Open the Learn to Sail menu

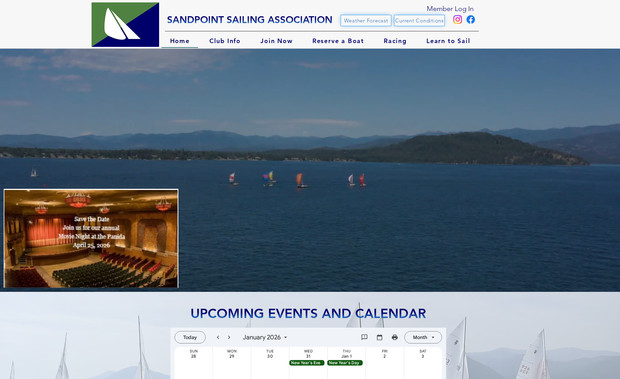pyautogui.click(x=448, y=41)
